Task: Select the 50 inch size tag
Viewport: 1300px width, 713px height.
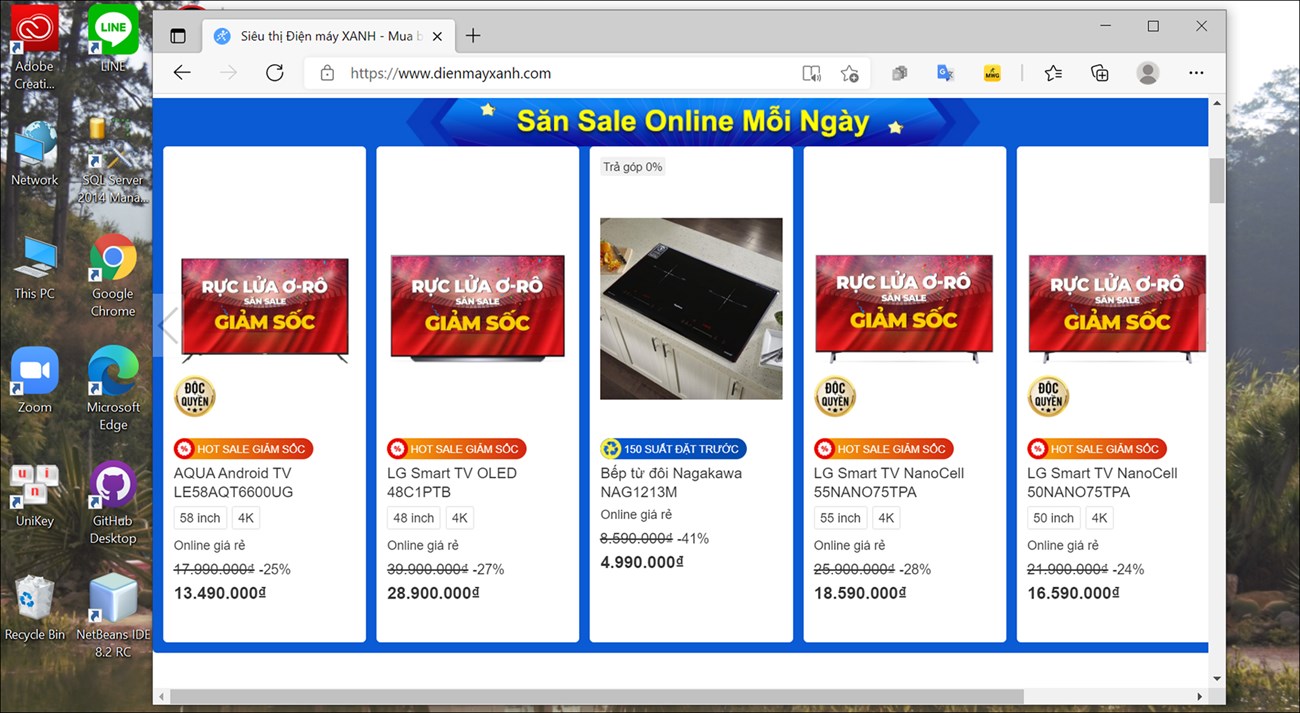Action: click(x=1053, y=518)
